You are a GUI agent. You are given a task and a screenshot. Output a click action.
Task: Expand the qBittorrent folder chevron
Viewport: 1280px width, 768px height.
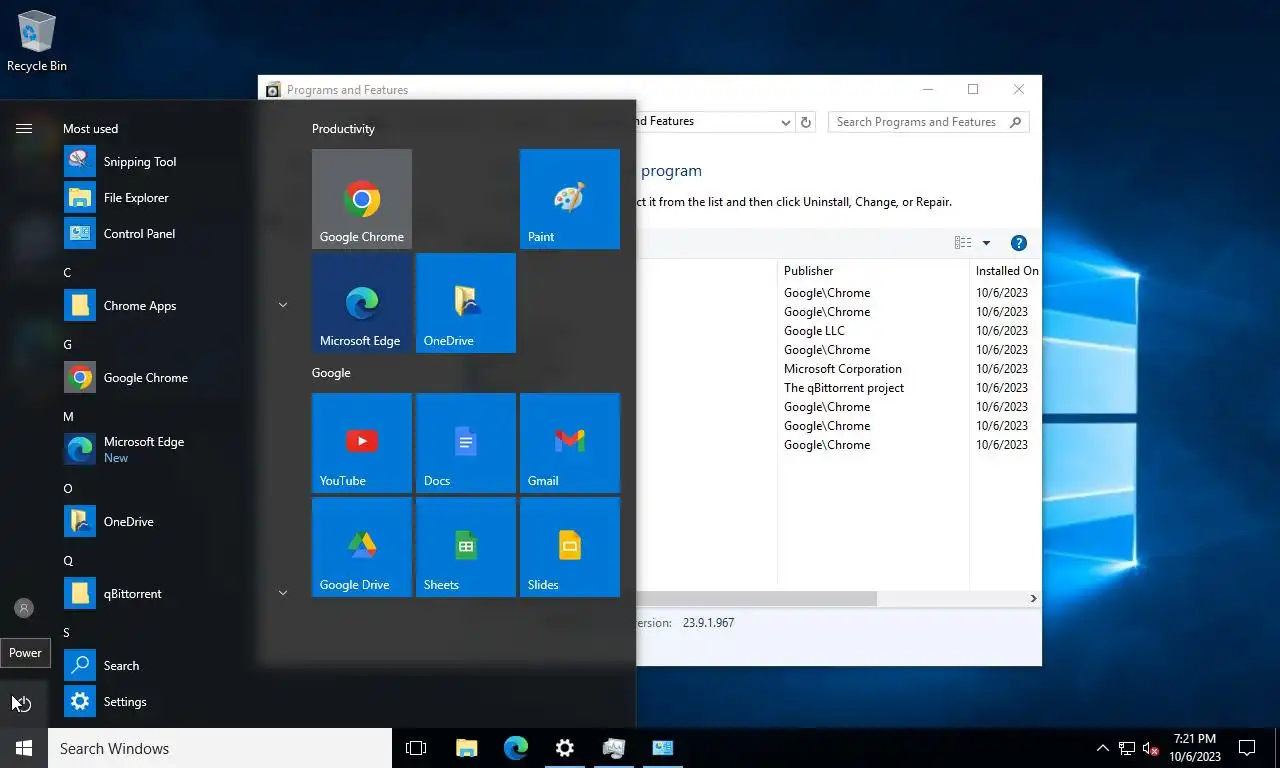point(283,593)
